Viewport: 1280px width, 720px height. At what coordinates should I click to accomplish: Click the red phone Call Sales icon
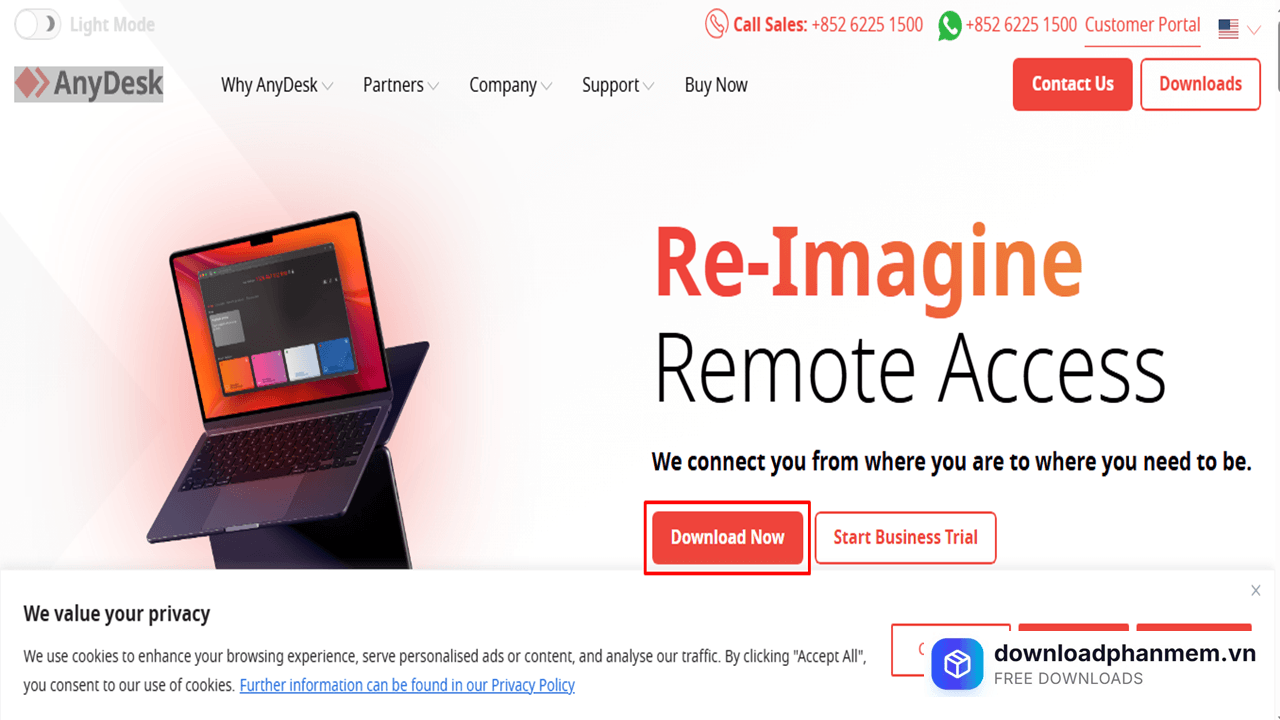715,25
